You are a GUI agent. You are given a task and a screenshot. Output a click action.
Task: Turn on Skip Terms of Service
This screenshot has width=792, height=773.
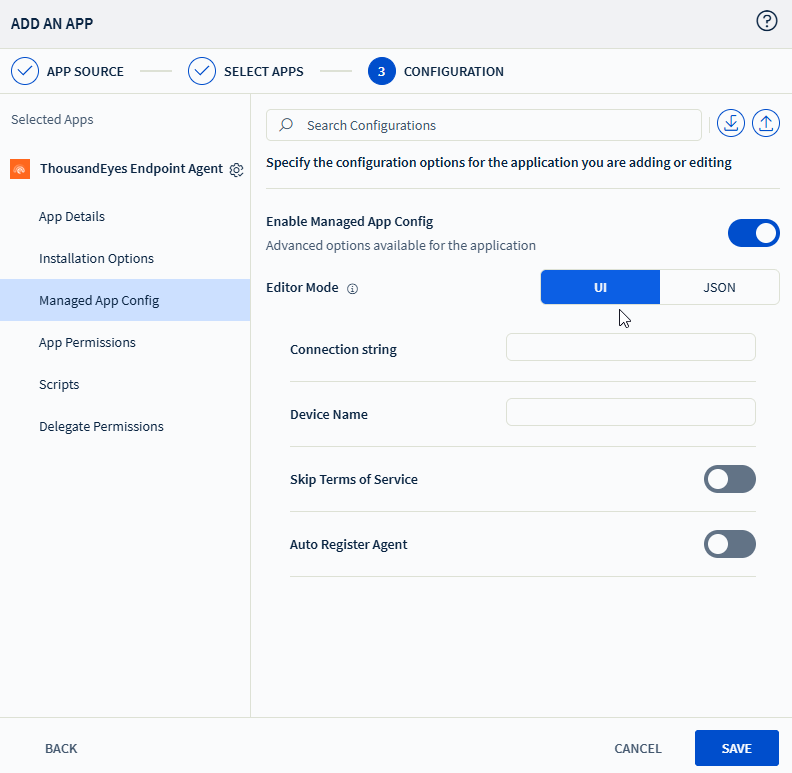point(729,479)
